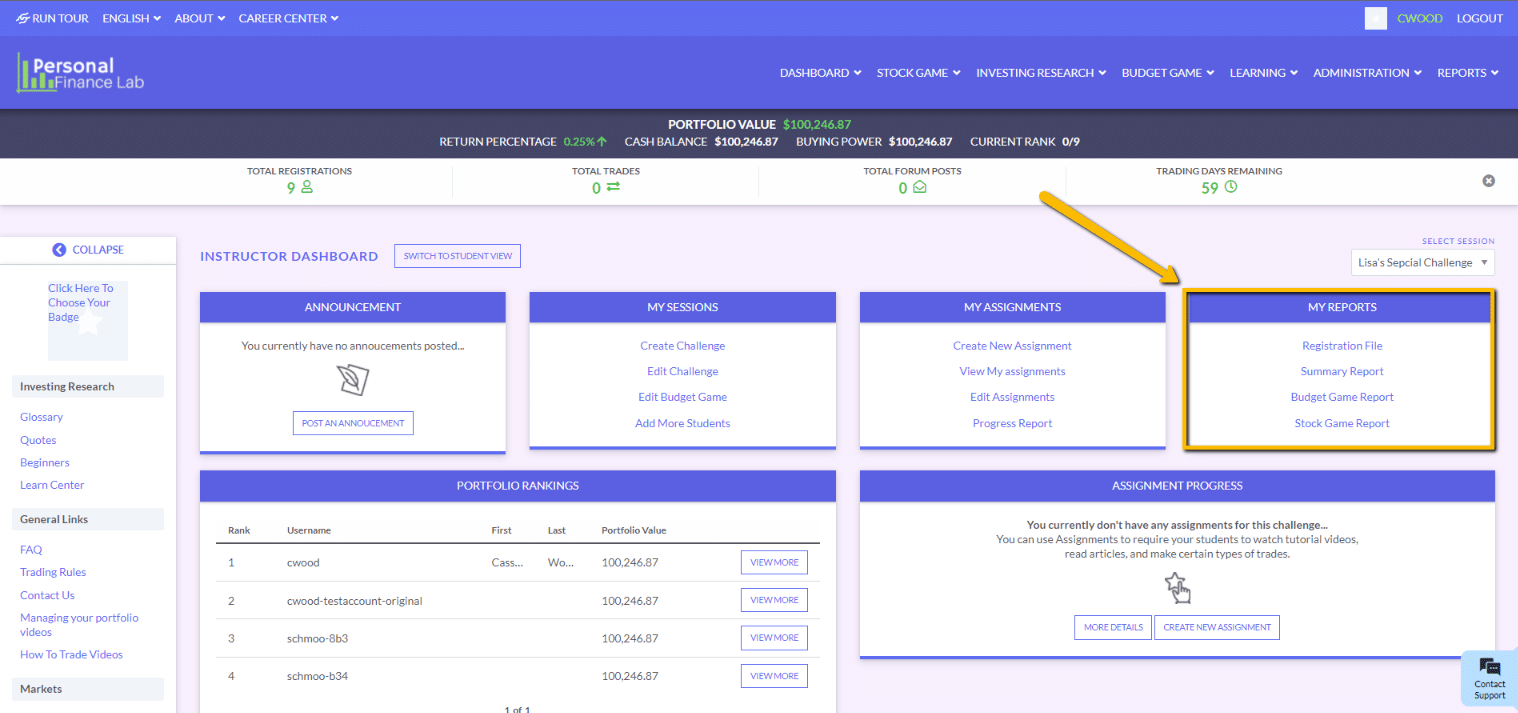Screen dimensions: 1518x713
Task: Click Create New Assignment link in My Assignments
Action: [1013, 346]
